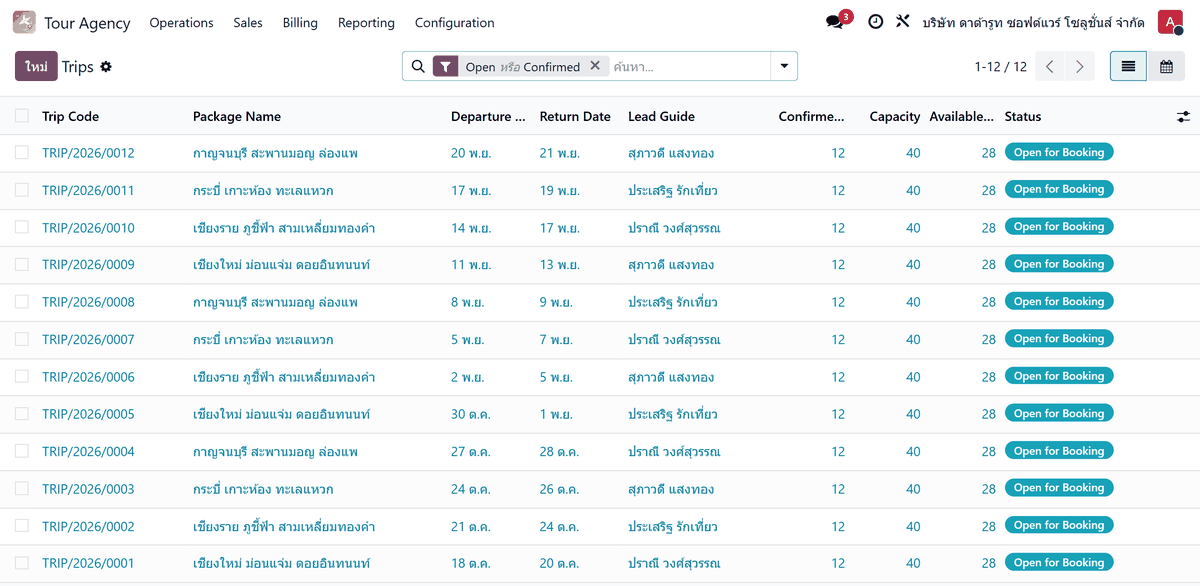
Task: Select the TRIP/2026/0006 row checkbox
Action: (x=22, y=377)
